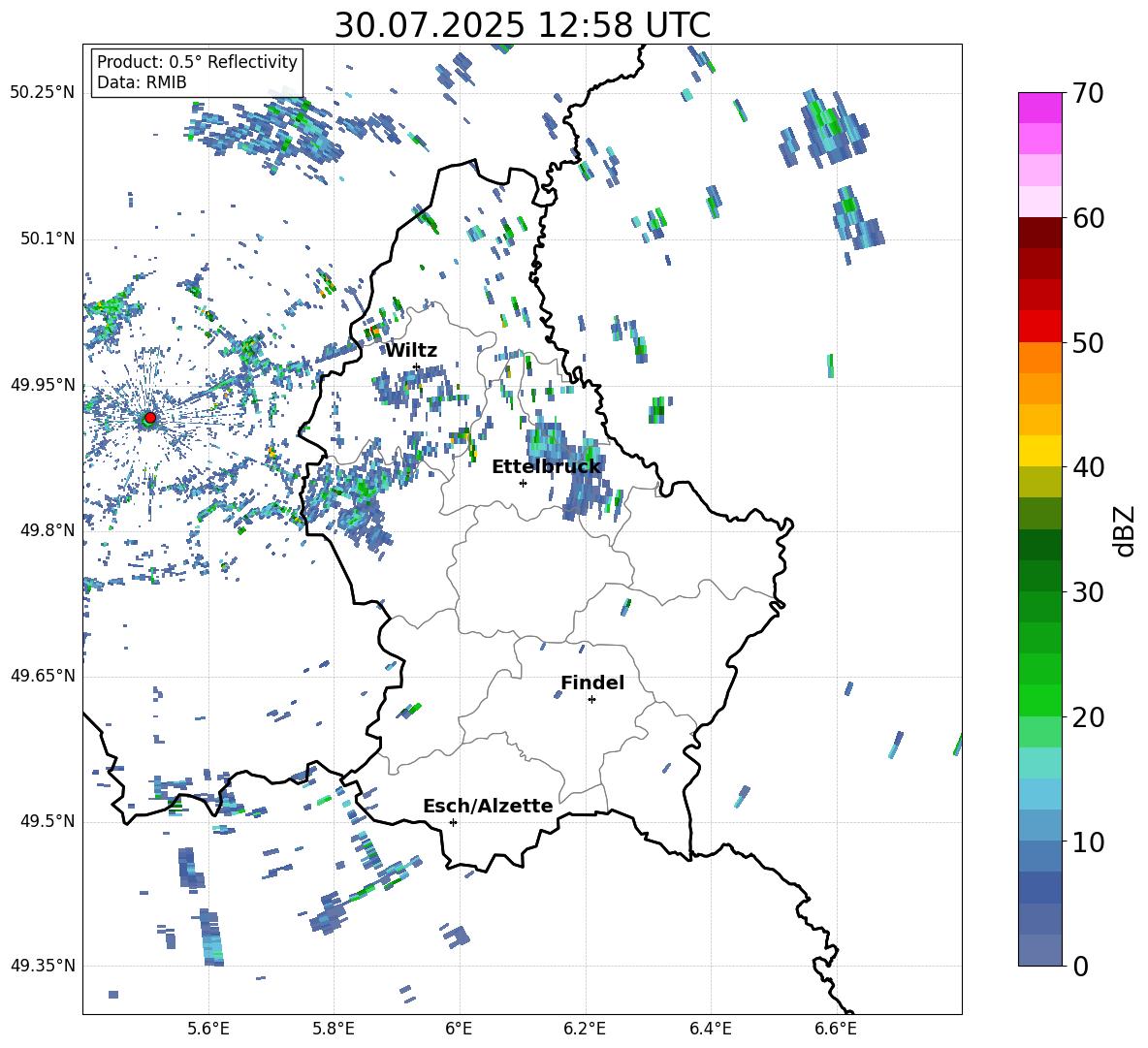Click the Esch/Alzette cross marker

pos(453,822)
